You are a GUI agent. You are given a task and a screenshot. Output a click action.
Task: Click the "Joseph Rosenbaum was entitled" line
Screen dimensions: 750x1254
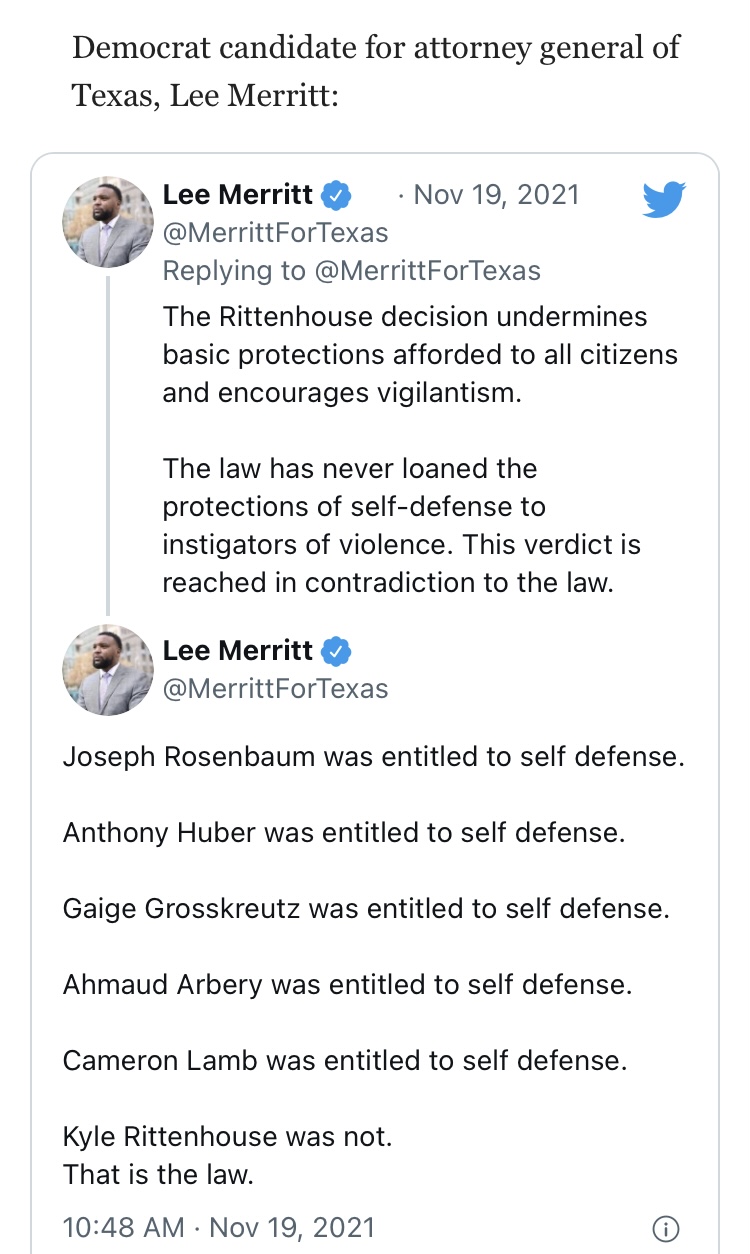373,756
